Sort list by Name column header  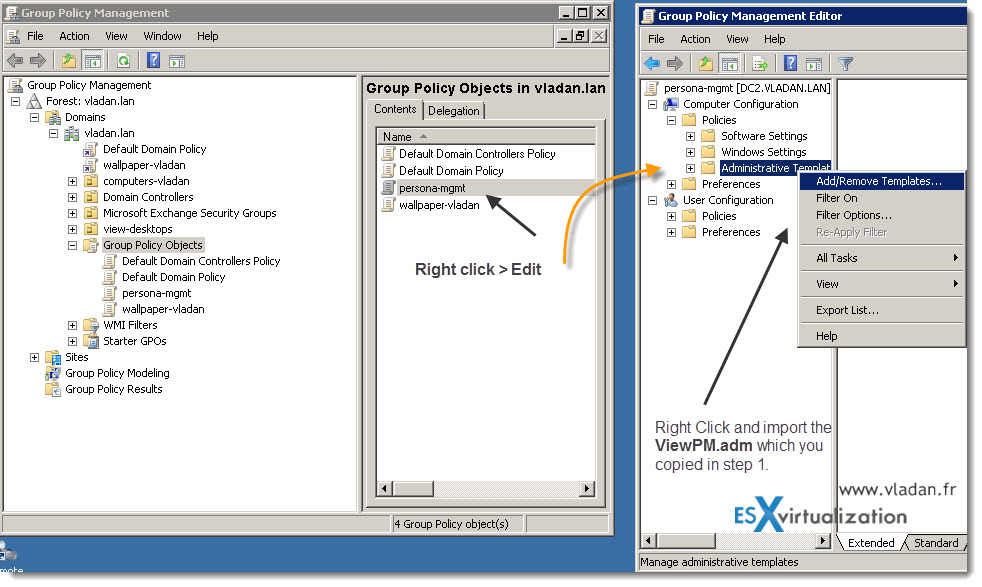tap(485, 137)
